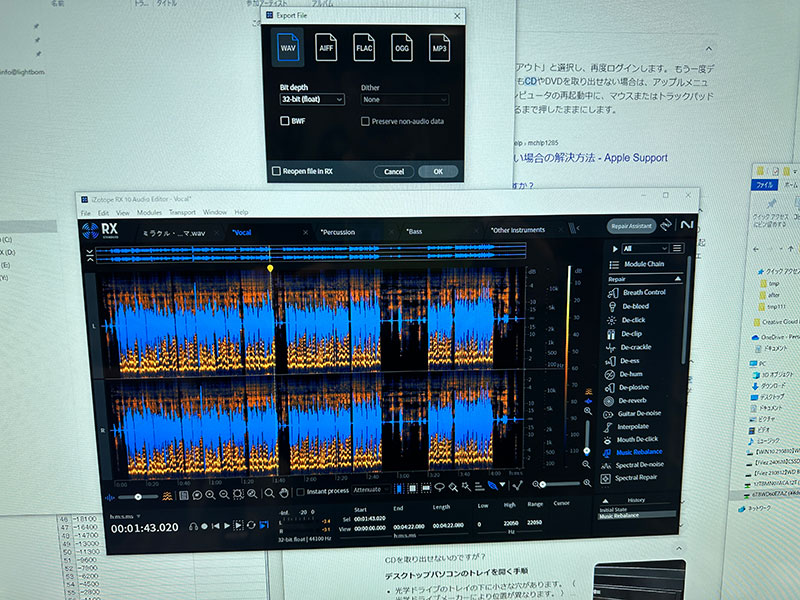This screenshot has width=800, height=600.
Task: Open De-bleed module
Action: pos(629,306)
